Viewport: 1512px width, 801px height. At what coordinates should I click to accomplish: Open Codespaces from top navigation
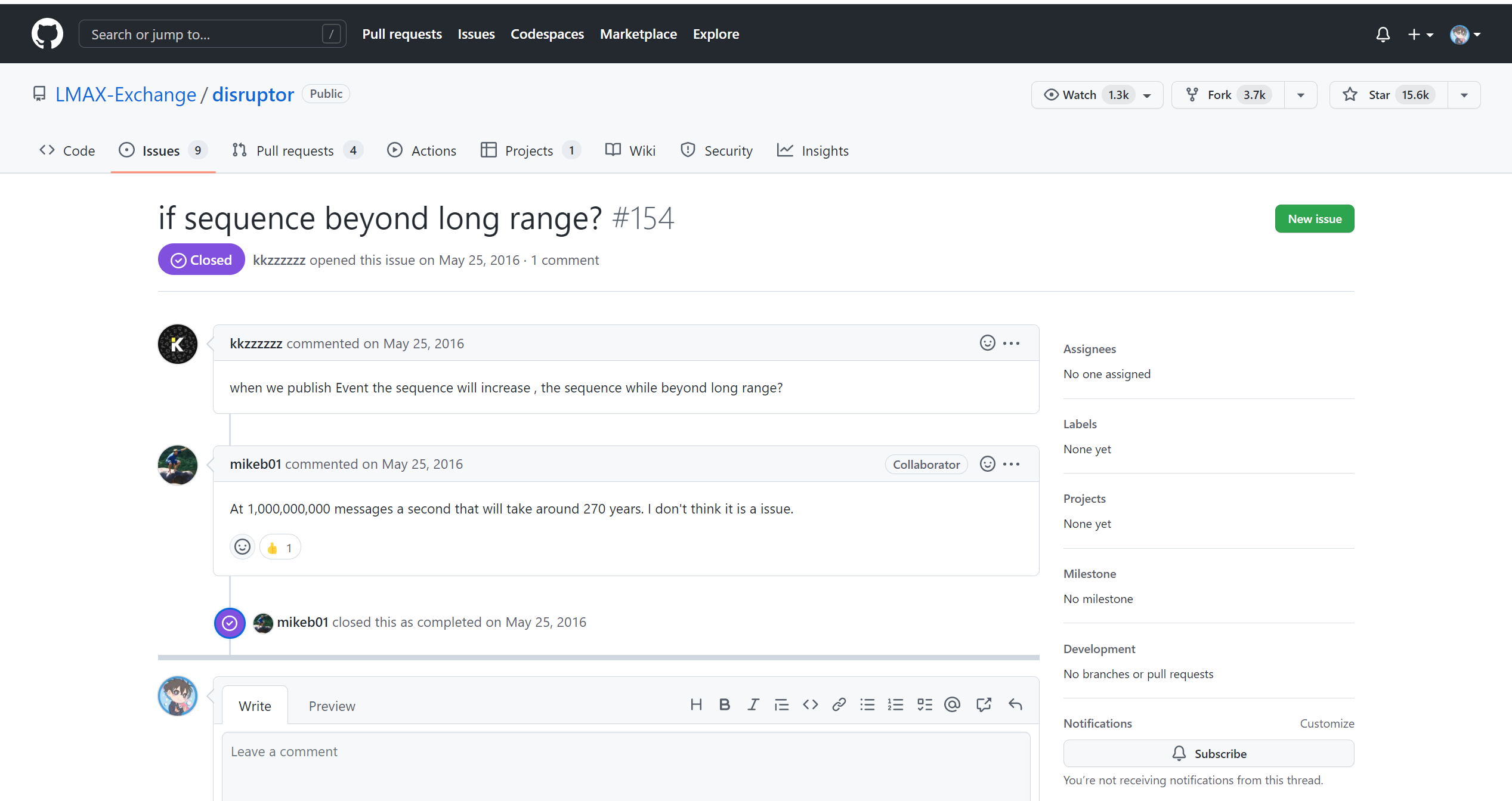click(547, 34)
